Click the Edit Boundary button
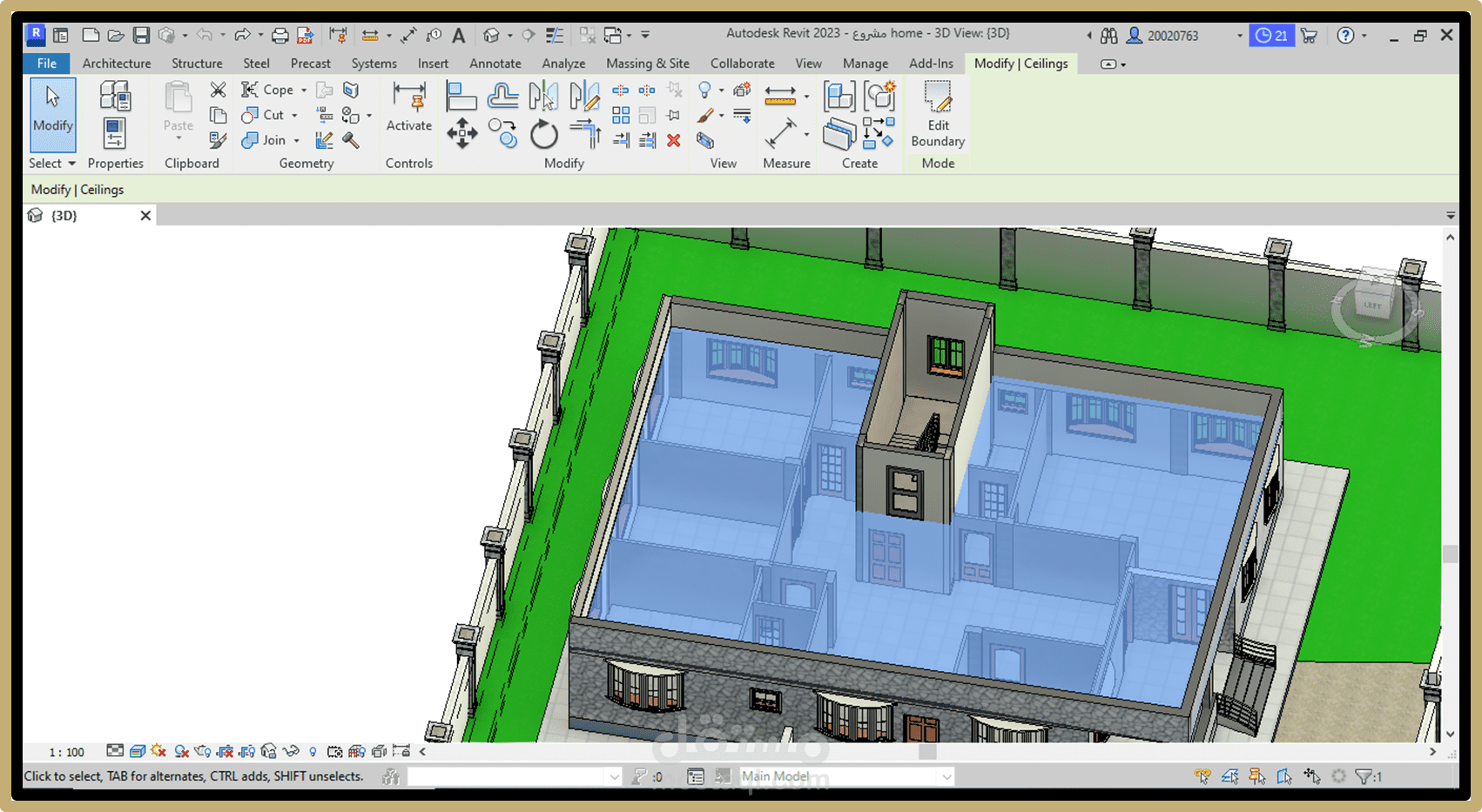The width and height of the screenshot is (1482, 812). 938,115
